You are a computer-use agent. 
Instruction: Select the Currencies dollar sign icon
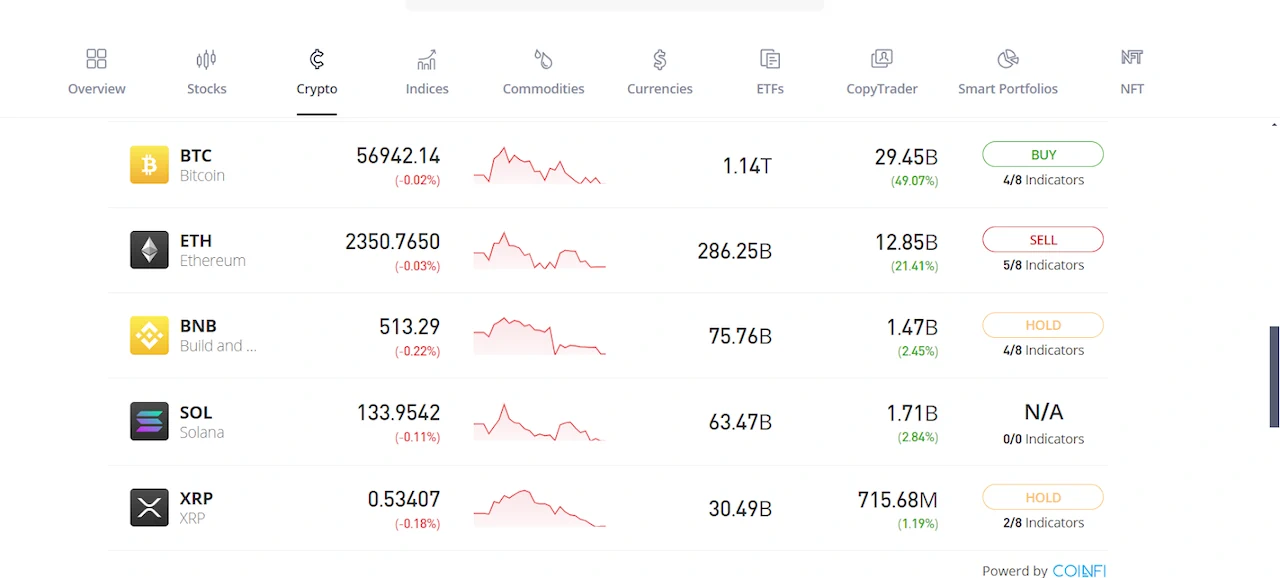coord(659,59)
